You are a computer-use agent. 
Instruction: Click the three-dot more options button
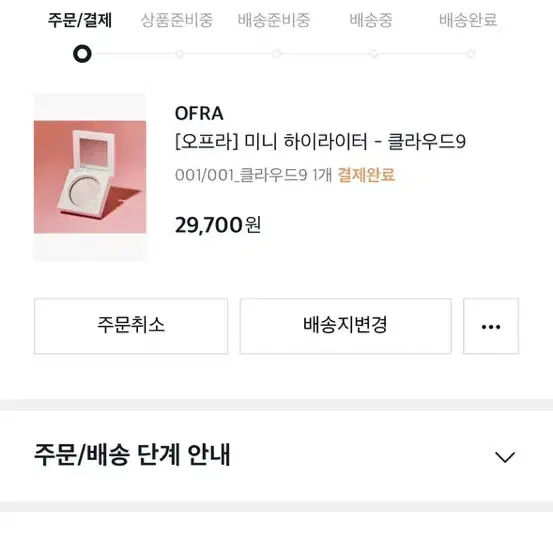[491, 326]
